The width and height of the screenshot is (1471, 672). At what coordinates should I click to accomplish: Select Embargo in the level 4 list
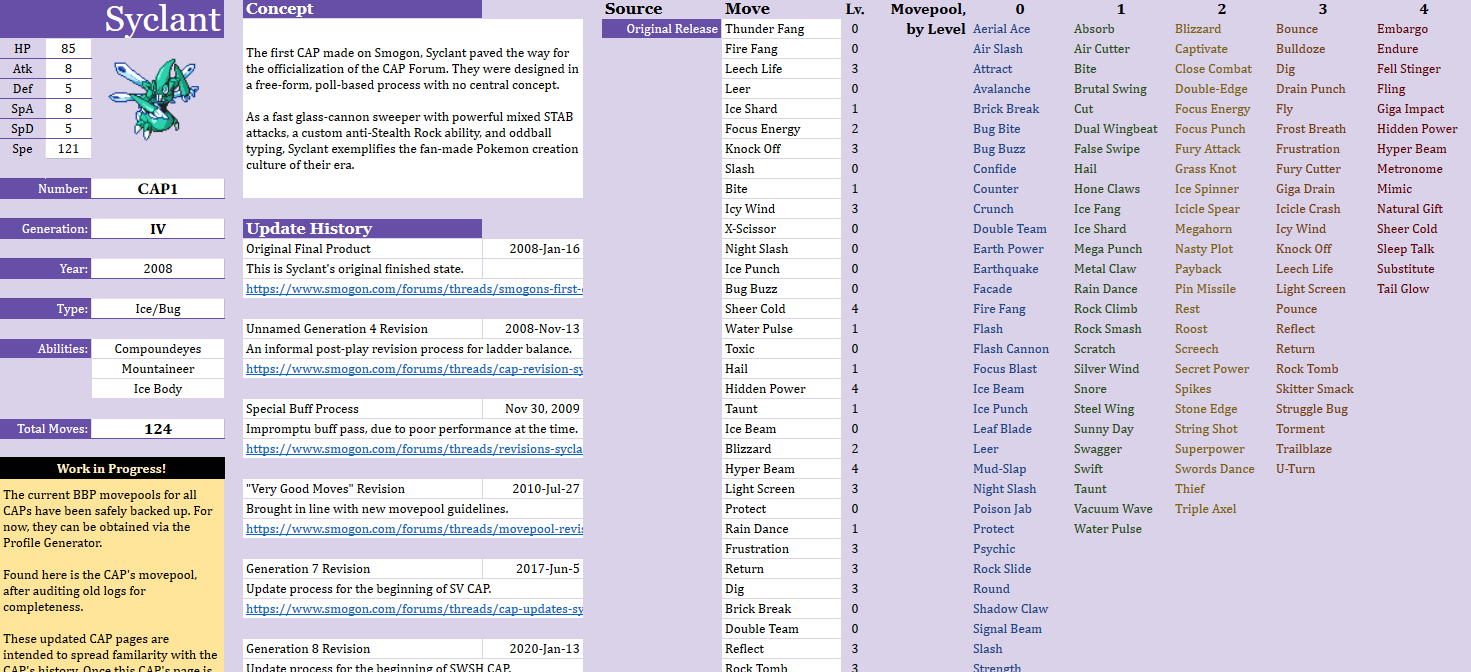pyautogui.click(x=1402, y=29)
